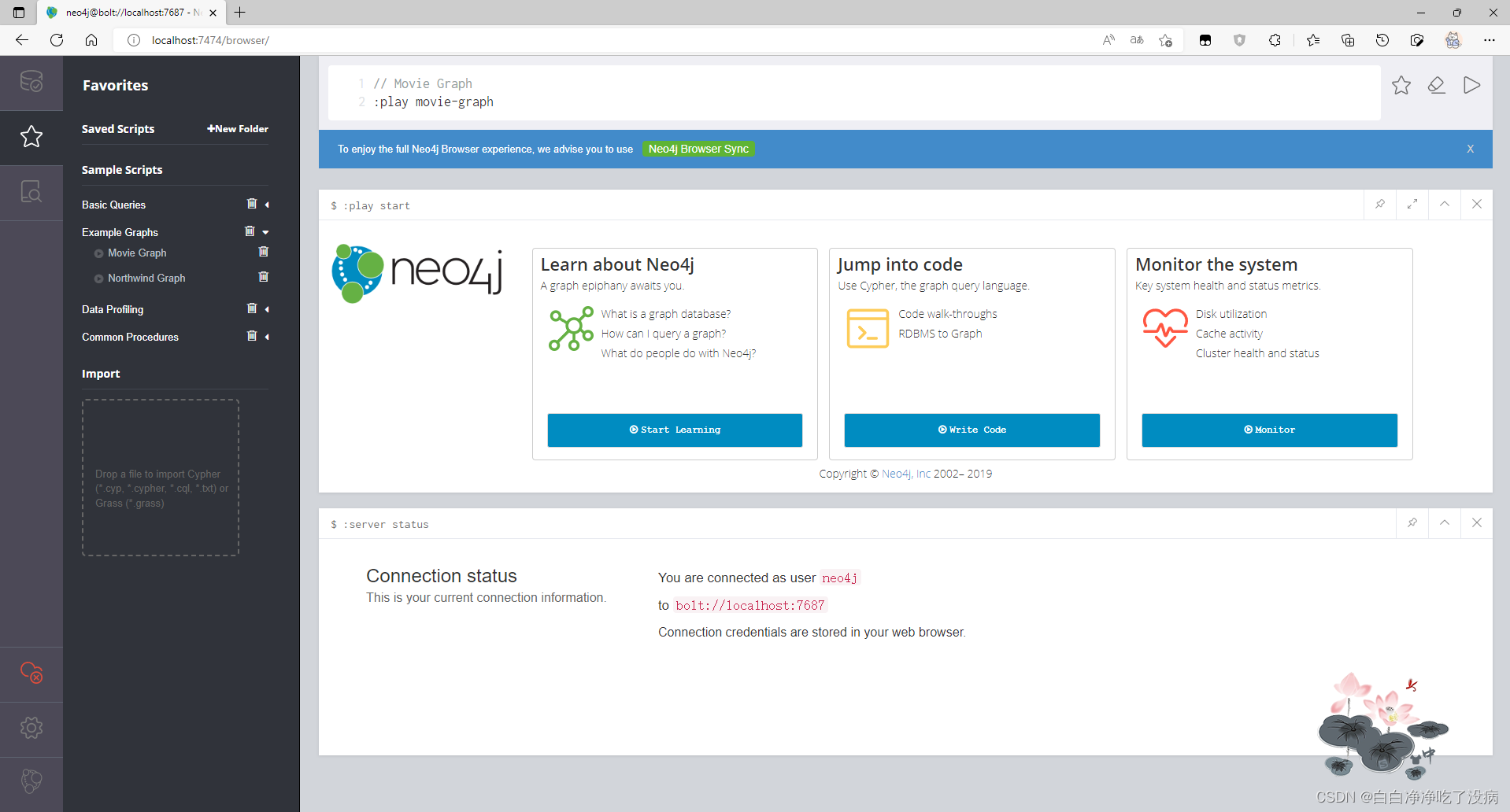Go back in the browser
Screen dimensions: 1510x812
point(22,40)
